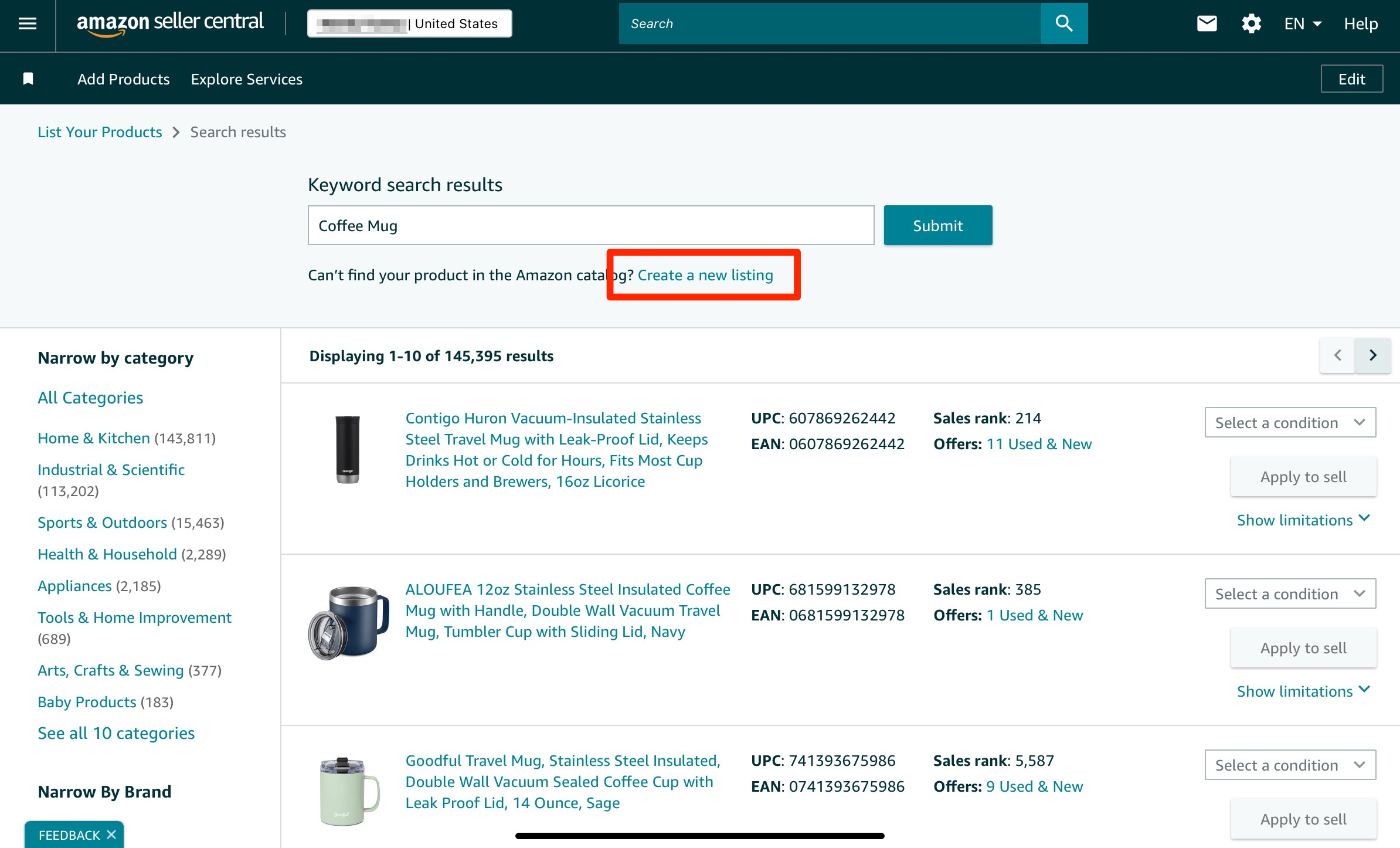The width and height of the screenshot is (1400, 848).
Task: Click the Submit button
Action: 937,225
